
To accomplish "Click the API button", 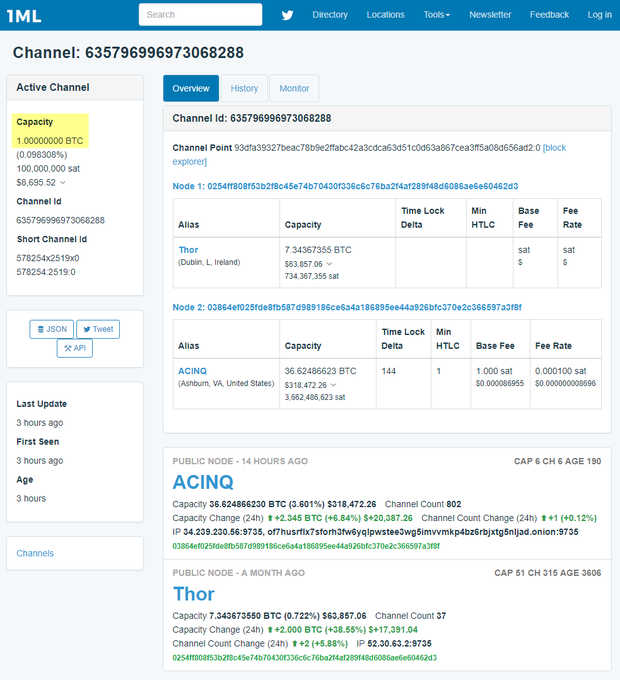I will tap(75, 348).
